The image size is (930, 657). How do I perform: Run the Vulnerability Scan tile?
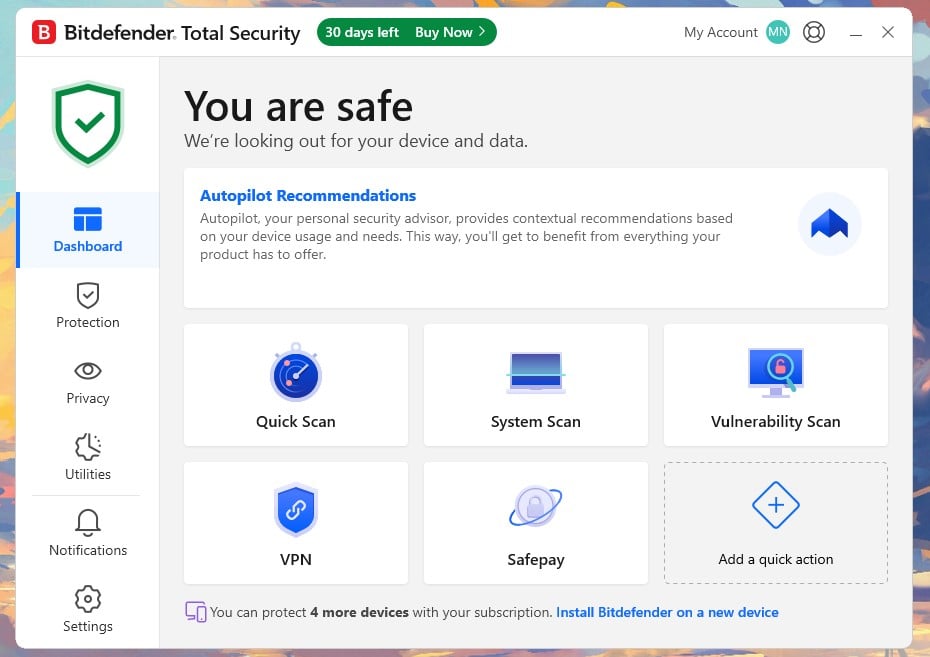[x=776, y=385]
